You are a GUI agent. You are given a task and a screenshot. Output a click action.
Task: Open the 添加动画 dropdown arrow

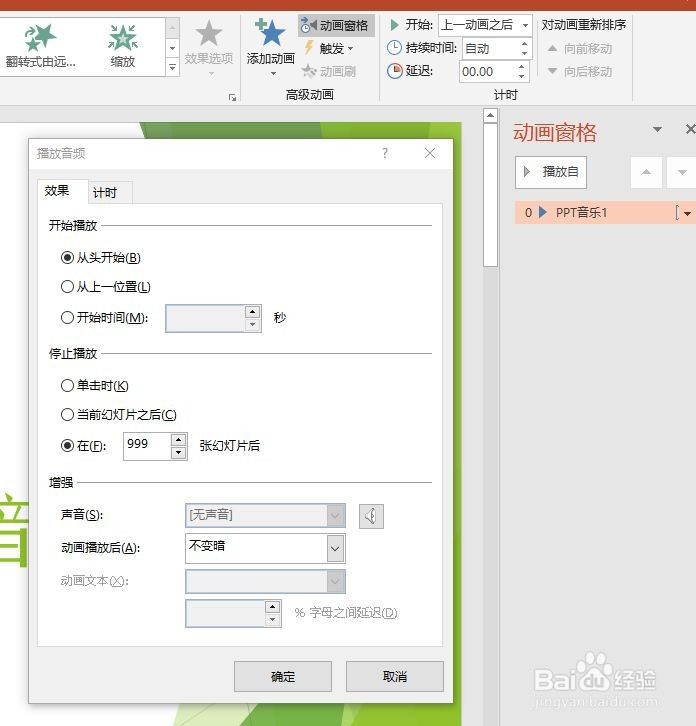pos(273,74)
